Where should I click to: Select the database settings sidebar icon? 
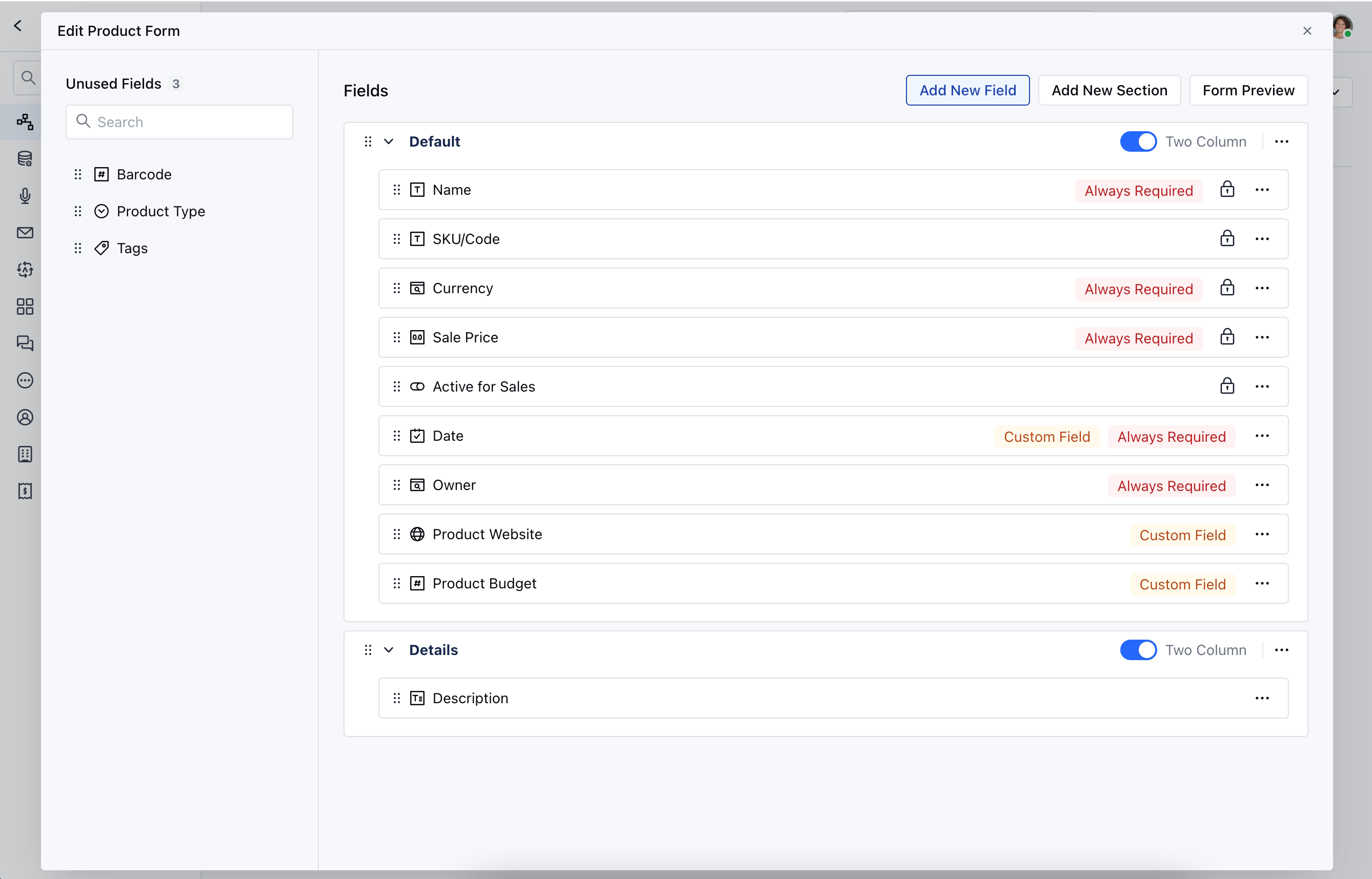(x=25, y=159)
